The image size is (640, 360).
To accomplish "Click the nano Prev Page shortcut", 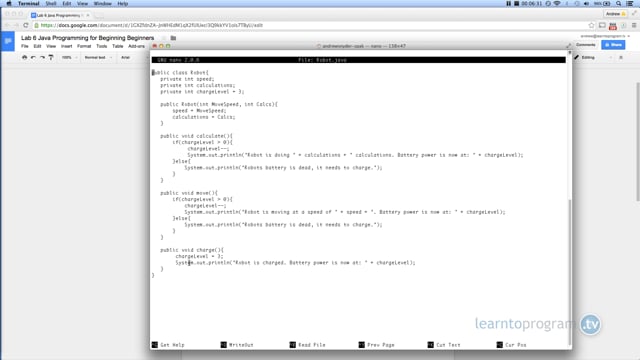I will point(377,345).
